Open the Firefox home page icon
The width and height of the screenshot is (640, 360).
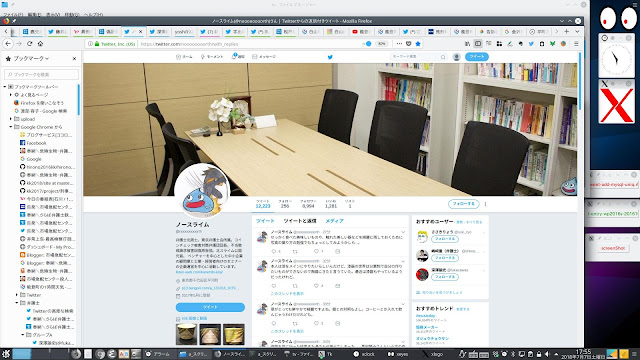tap(40, 44)
